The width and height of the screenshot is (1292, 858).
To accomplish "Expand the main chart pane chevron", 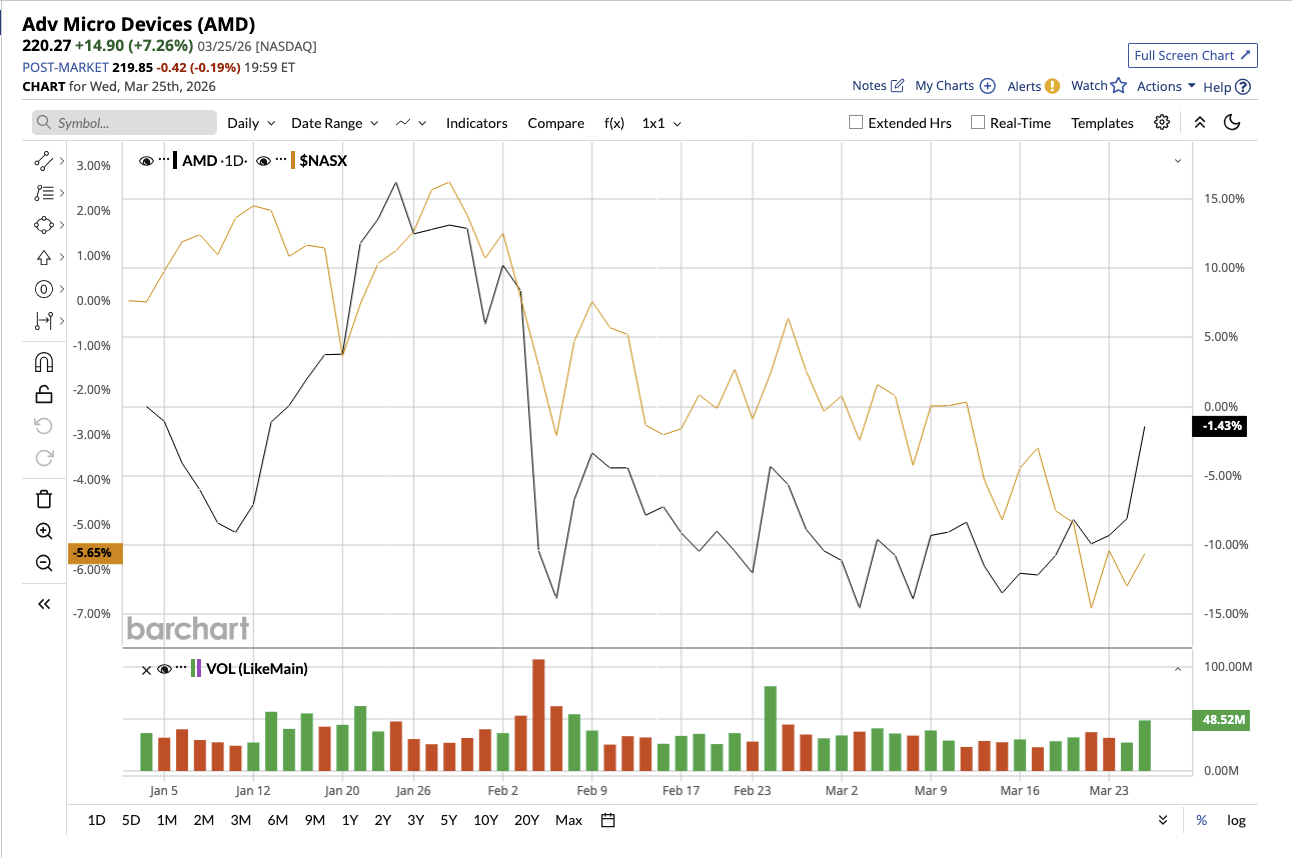I will (x=1177, y=160).
